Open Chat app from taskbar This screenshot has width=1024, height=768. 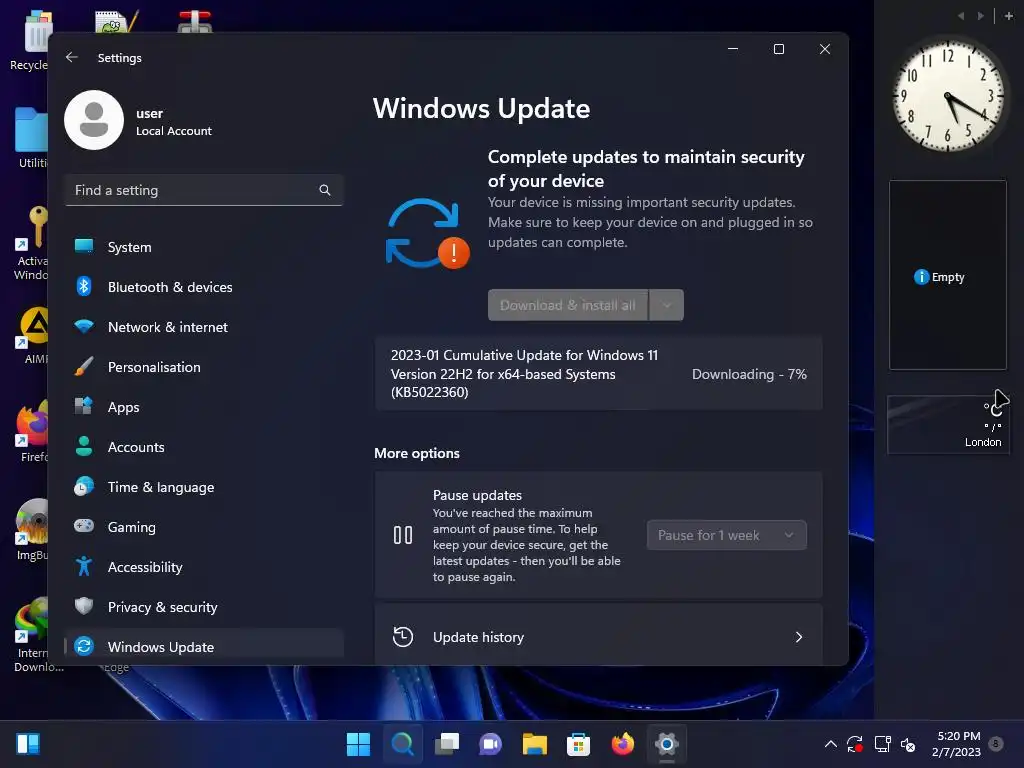coord(490,744)
